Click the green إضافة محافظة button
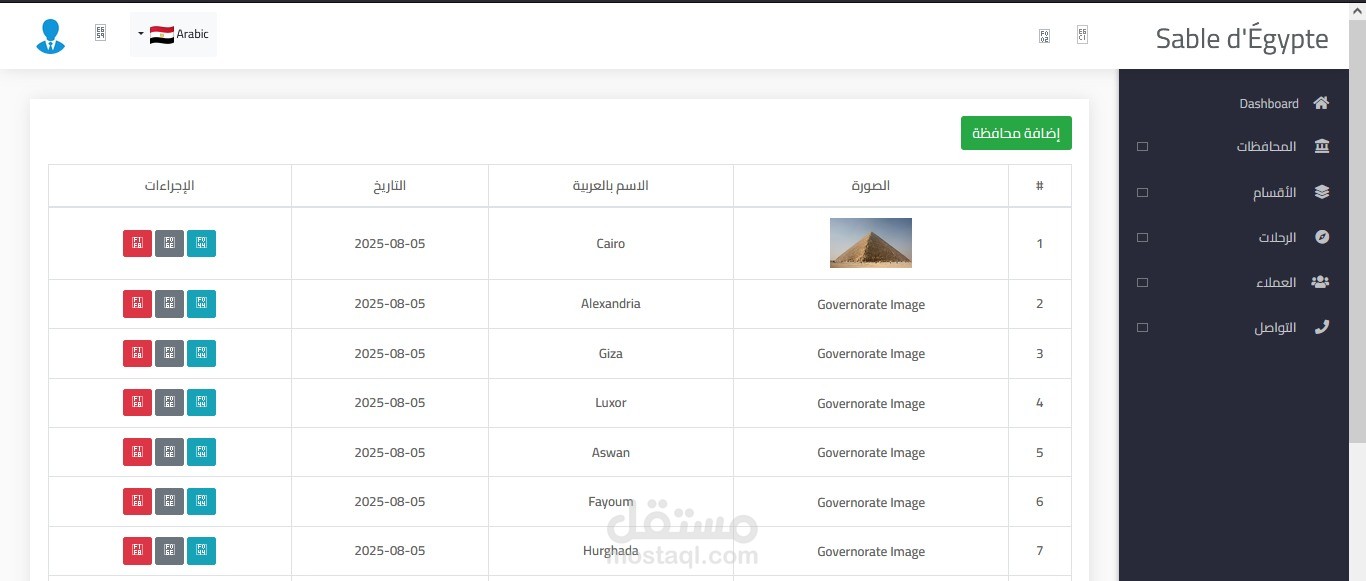This screenshot has width=1366, height=581. click(1016, 133)
